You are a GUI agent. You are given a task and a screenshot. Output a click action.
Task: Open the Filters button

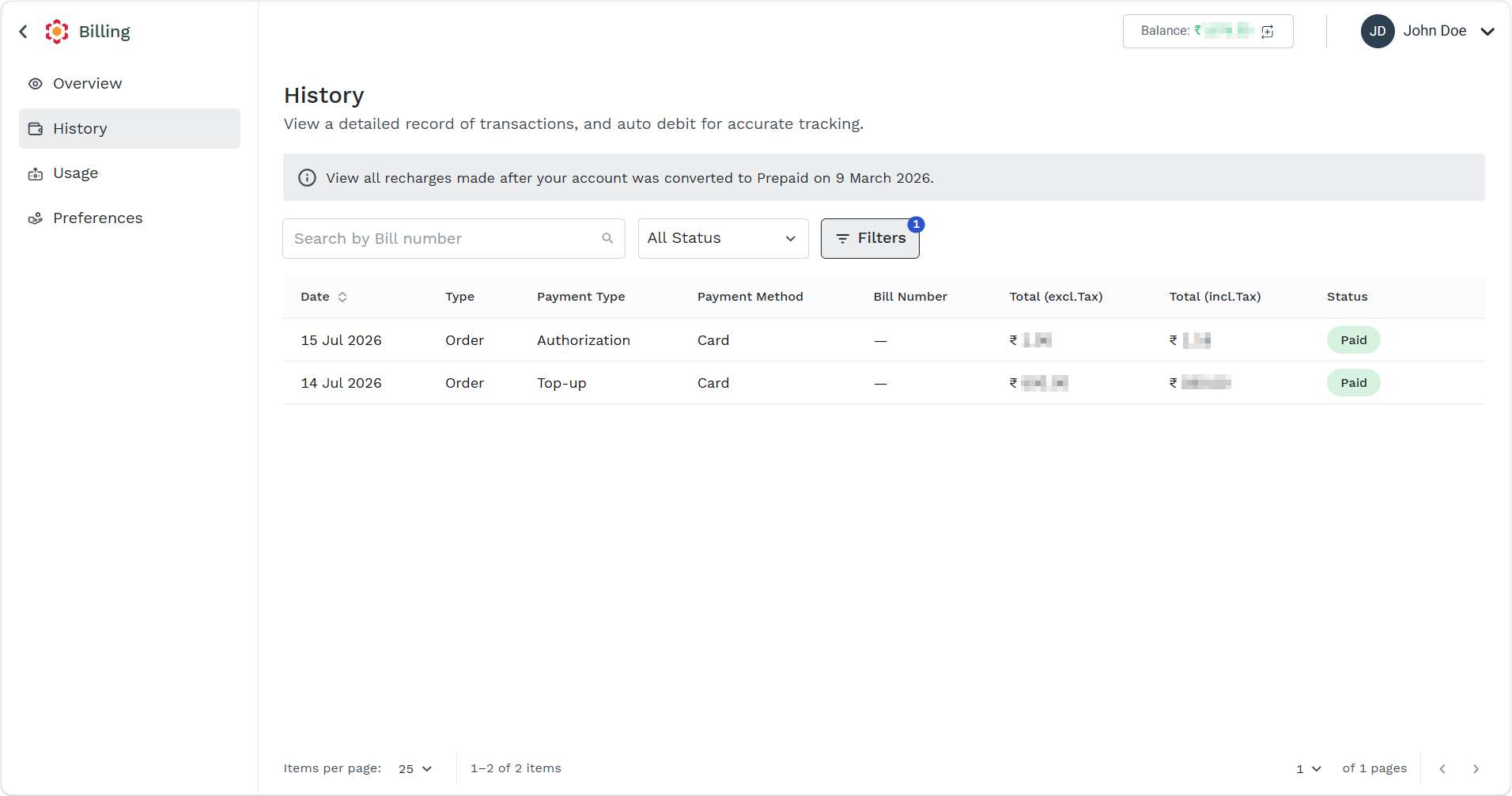click(x=870, y=238)
